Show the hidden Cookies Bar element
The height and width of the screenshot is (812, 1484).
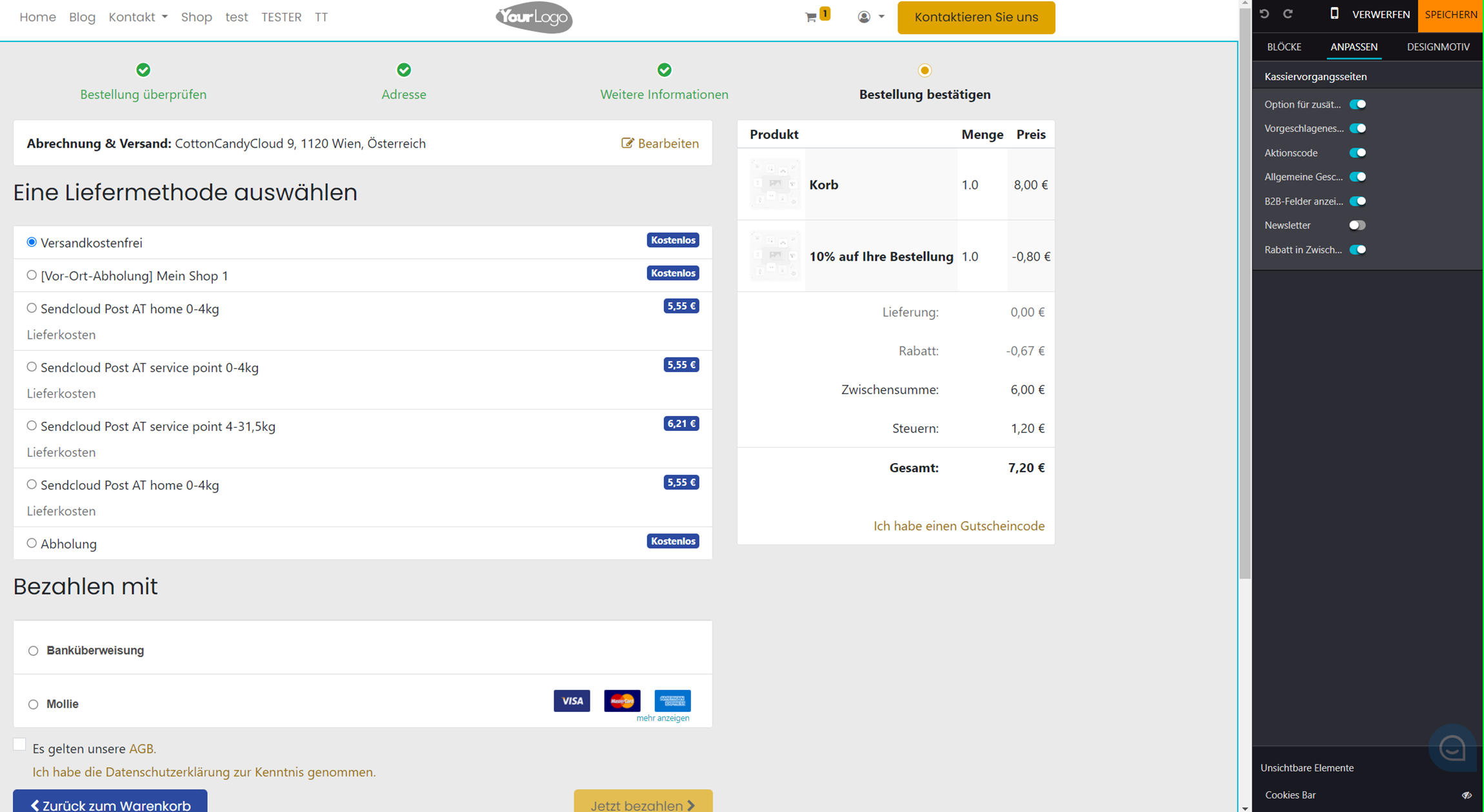point(1466,795)
